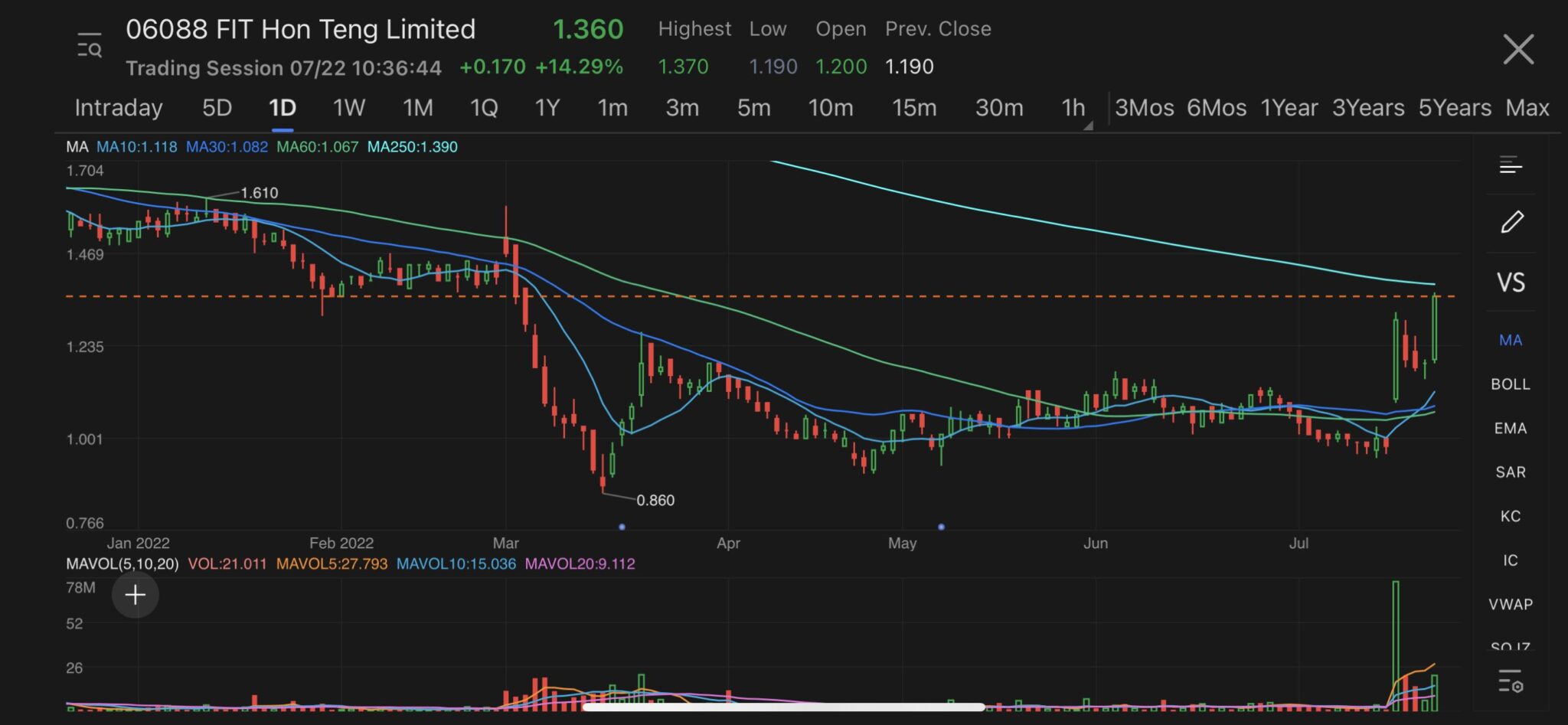The height and width of the screenshot is (725, 1568).
Task: Click the Prev. Close value 1.190
Action: 910,67
